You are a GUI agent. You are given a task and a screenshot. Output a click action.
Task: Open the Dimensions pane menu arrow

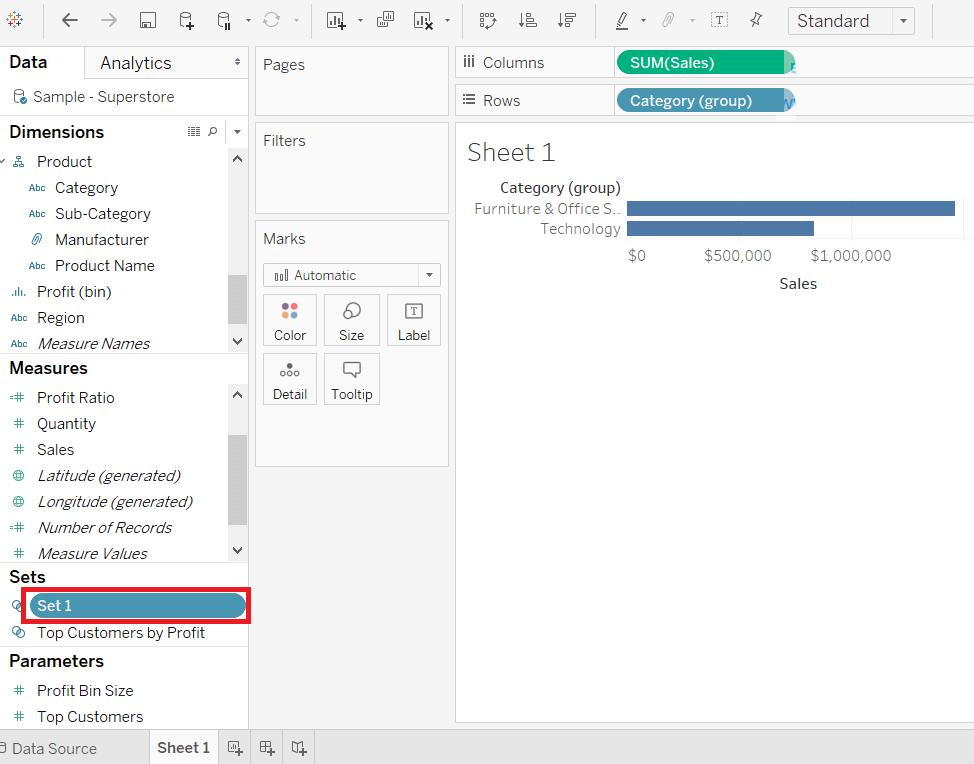tap(237, 132)
